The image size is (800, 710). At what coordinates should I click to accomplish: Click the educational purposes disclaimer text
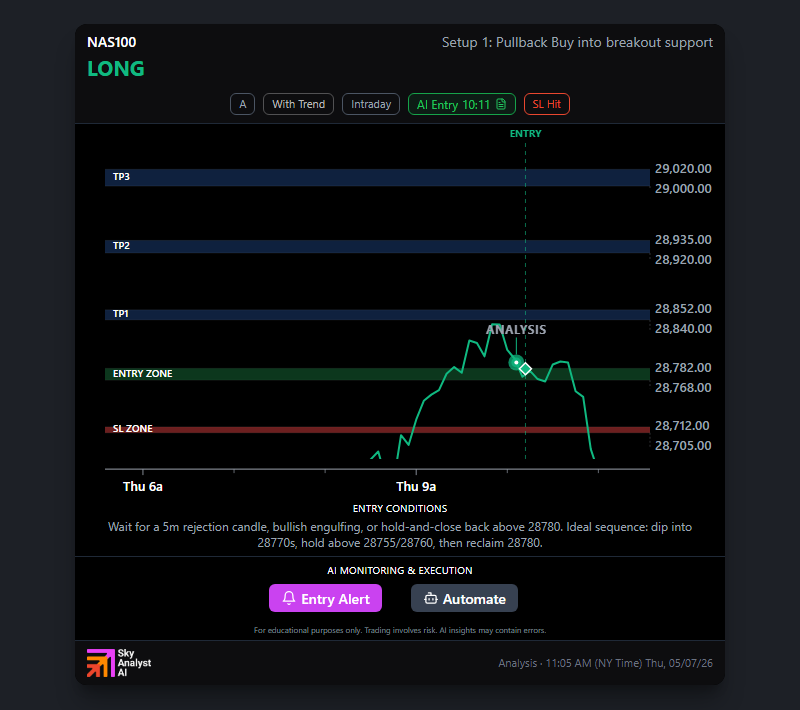click(x=400, y=630)
